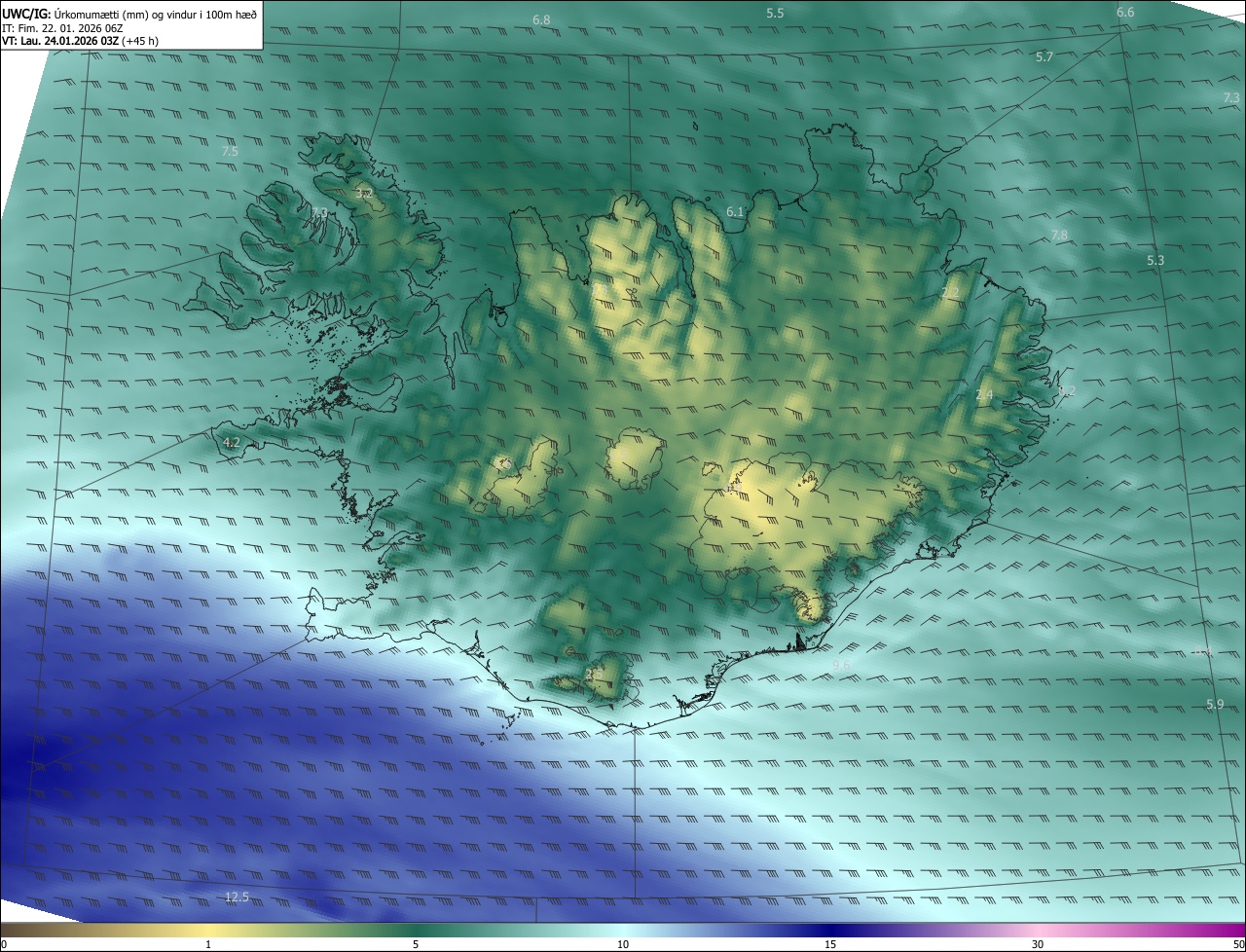This screenshot has height=952, width=1246.
Task: Click the 9.6 value off the south coast
Action: (x=842, y=665)
